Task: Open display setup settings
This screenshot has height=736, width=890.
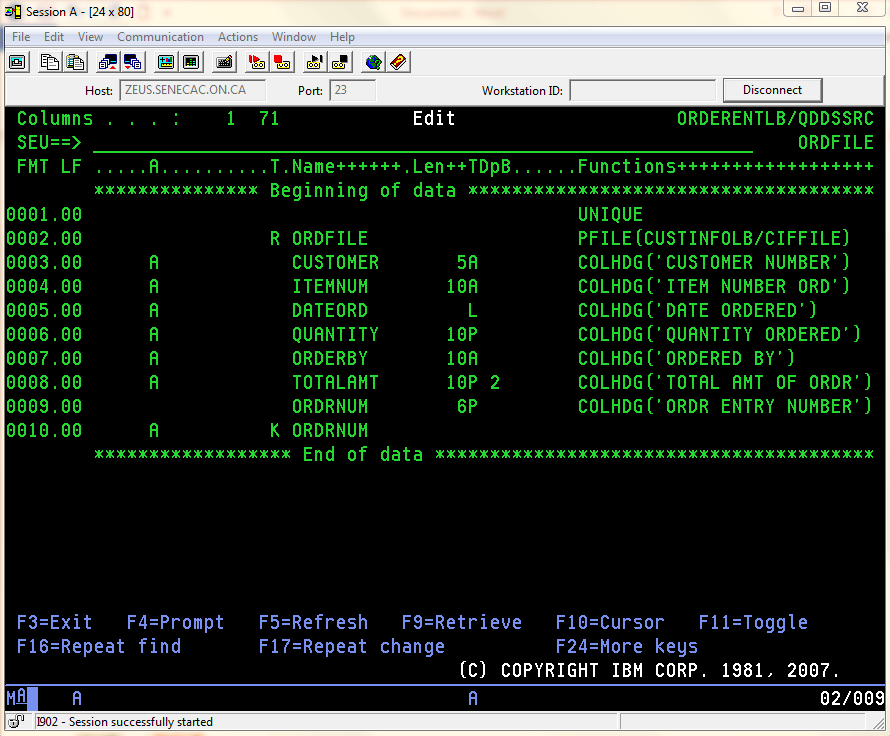Action: pyautogui.click(x=166, y=62)
